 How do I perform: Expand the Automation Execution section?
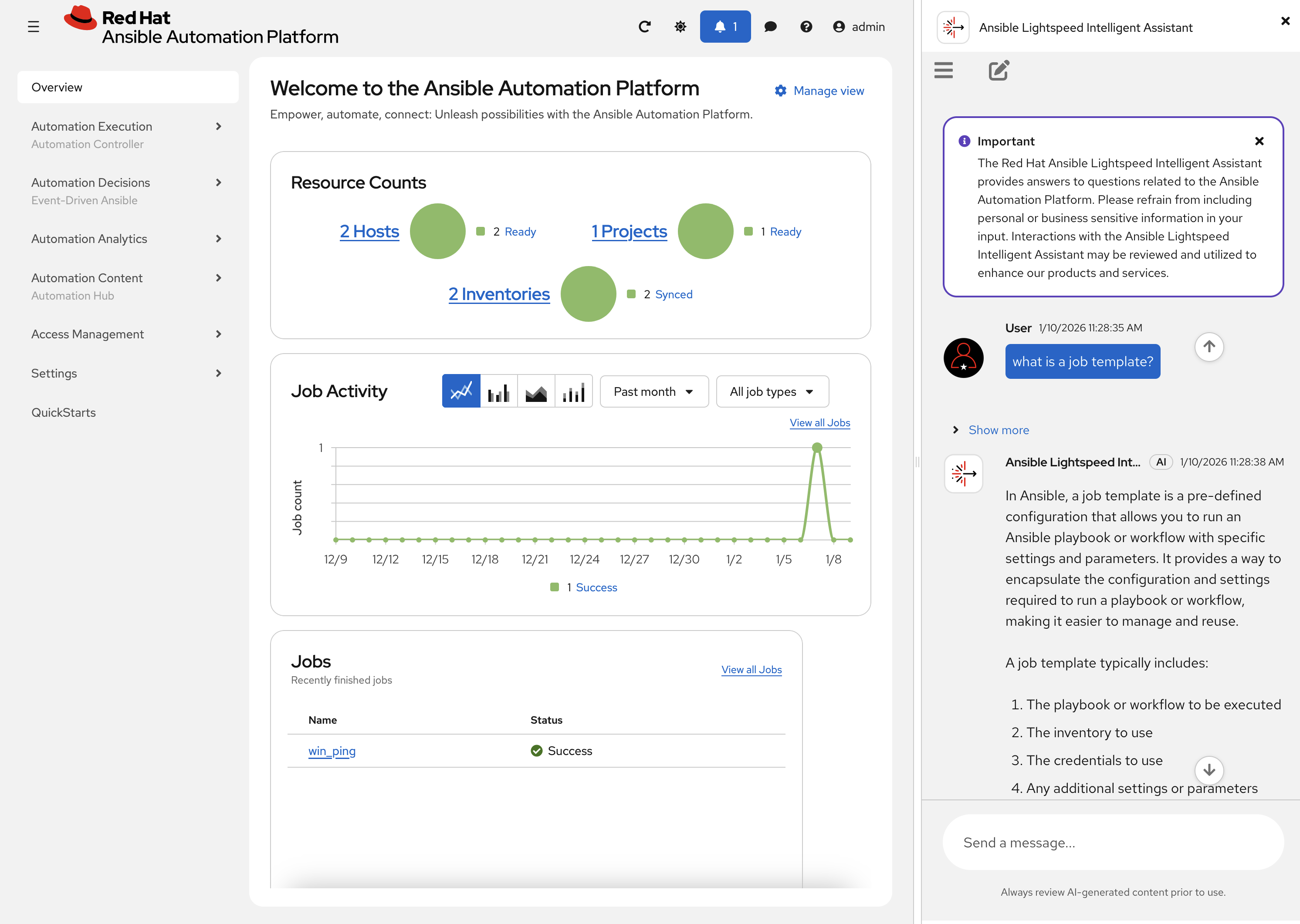91,126
